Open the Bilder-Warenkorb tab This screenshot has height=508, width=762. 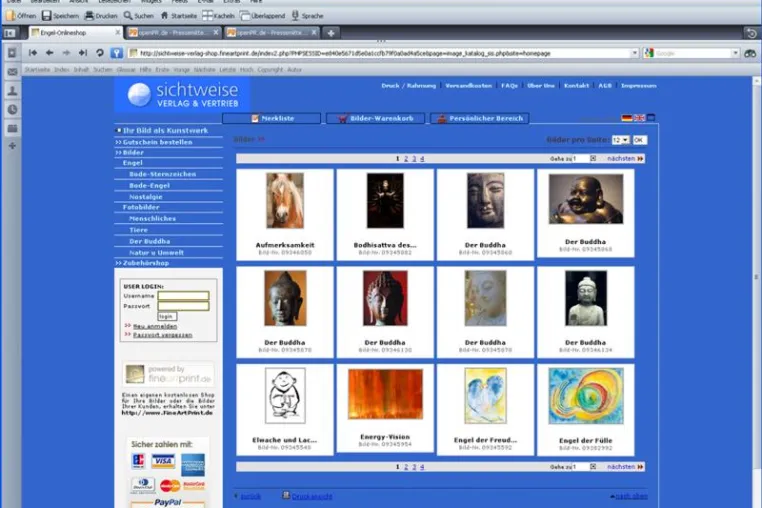point(375,119)
